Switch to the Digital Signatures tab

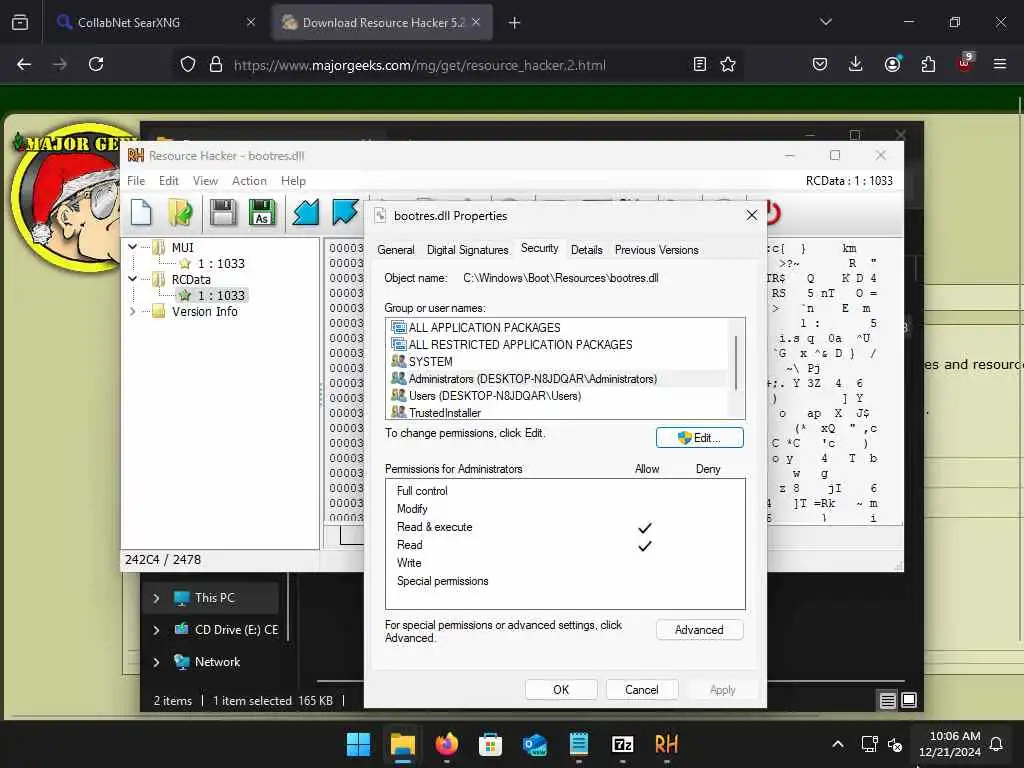coord(468,250)
